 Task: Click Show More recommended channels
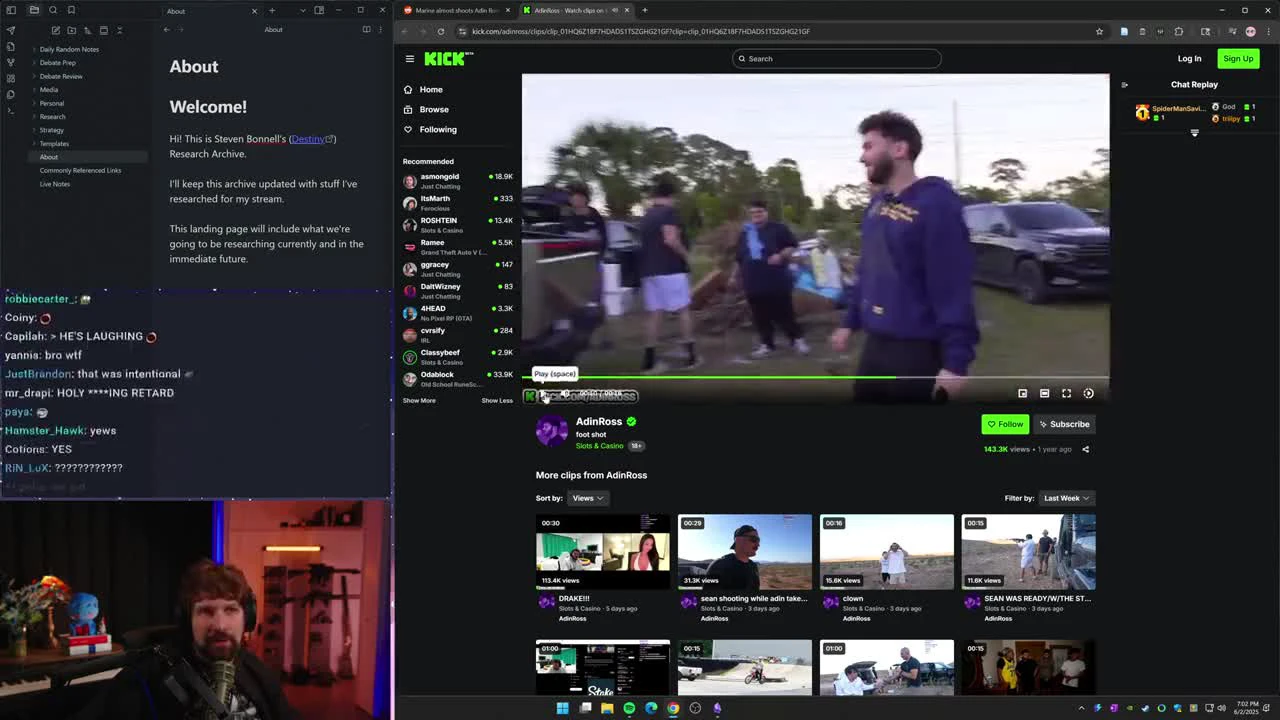pos(419,400)
